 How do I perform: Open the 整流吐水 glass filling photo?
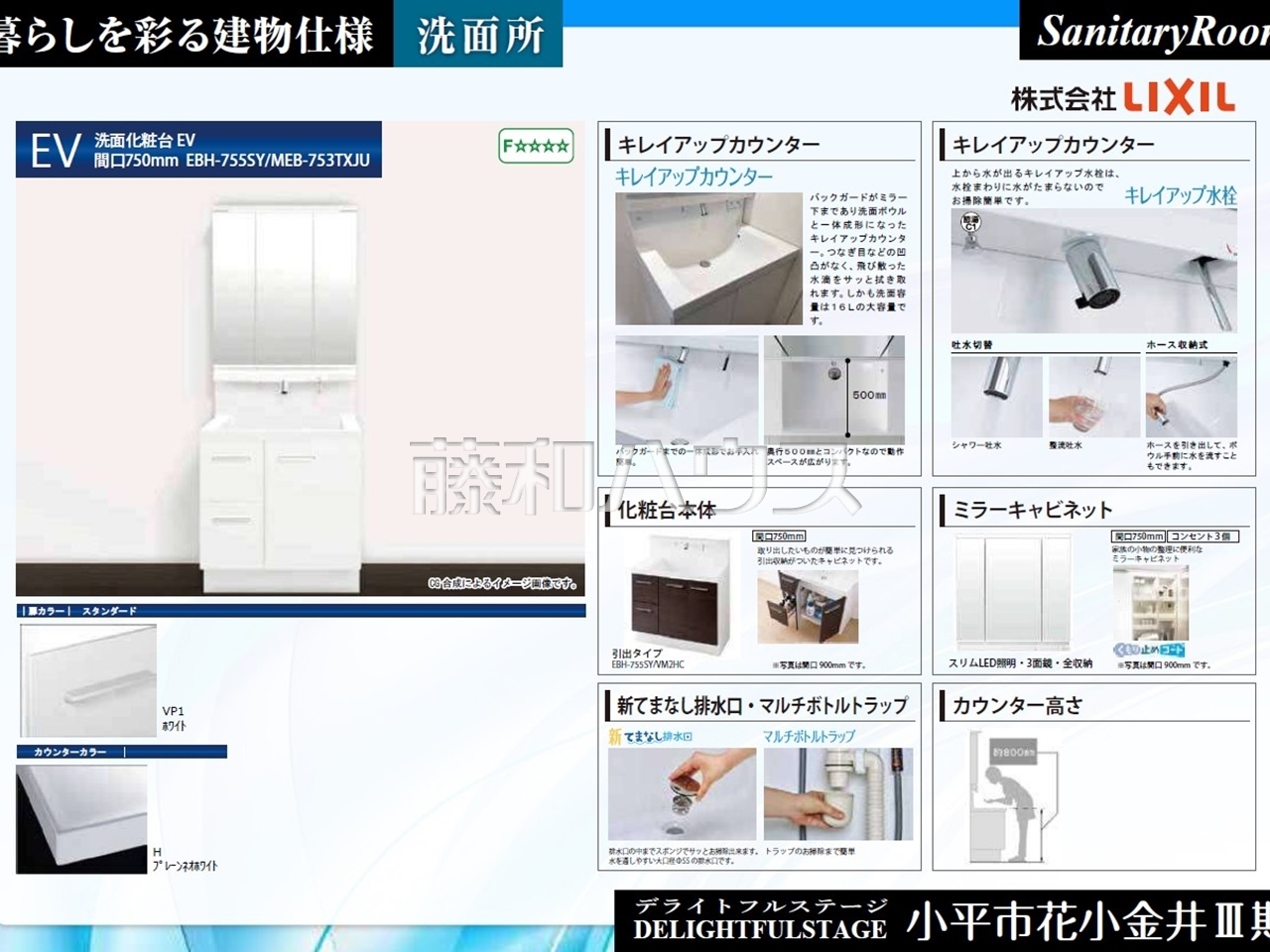tap(1094, 397)
